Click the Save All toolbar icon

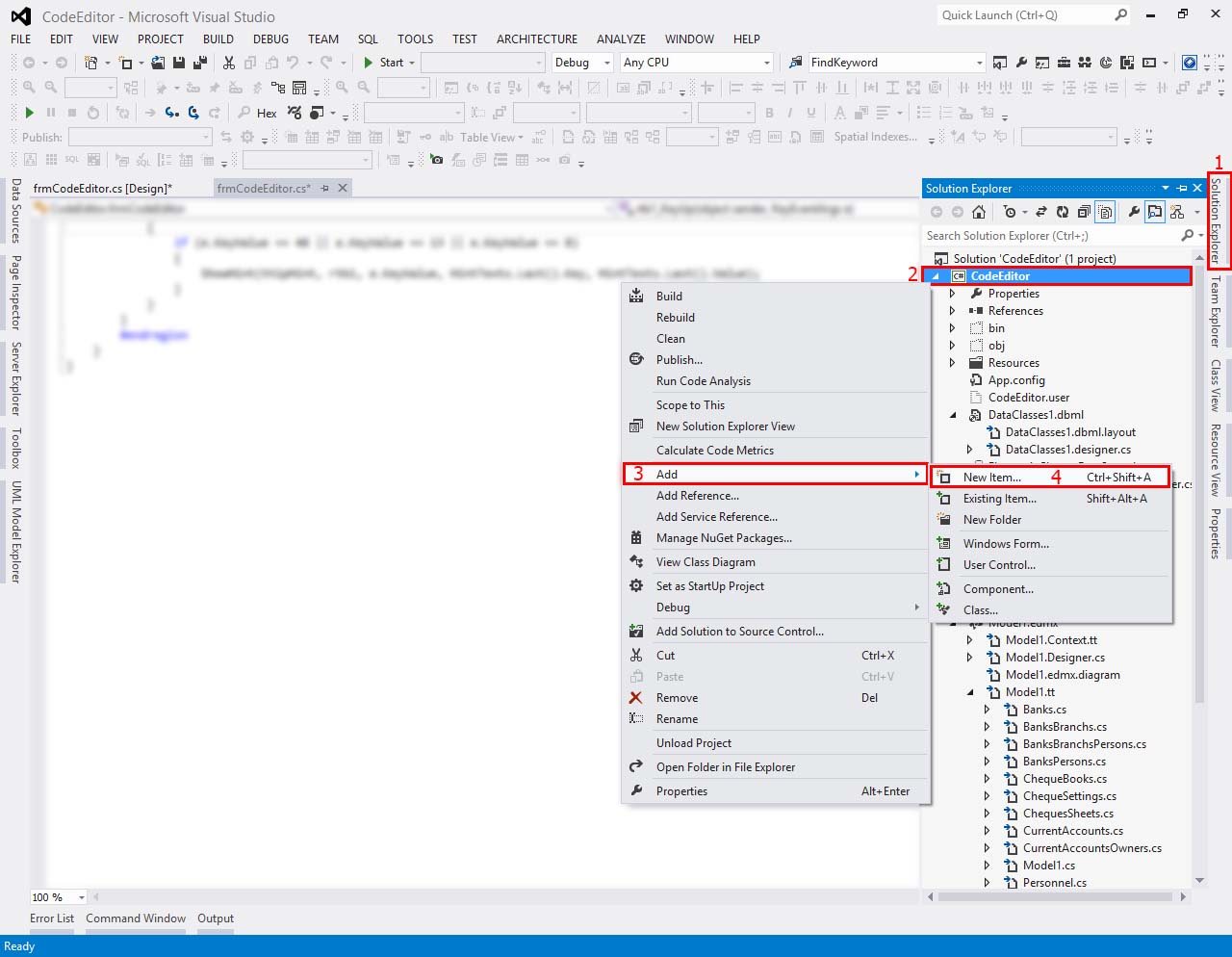200,63
